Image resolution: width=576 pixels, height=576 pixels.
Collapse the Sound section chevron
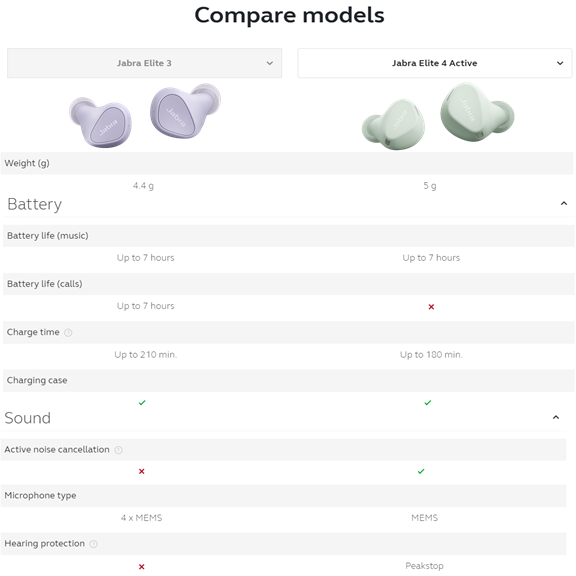(x=556, y=417)
